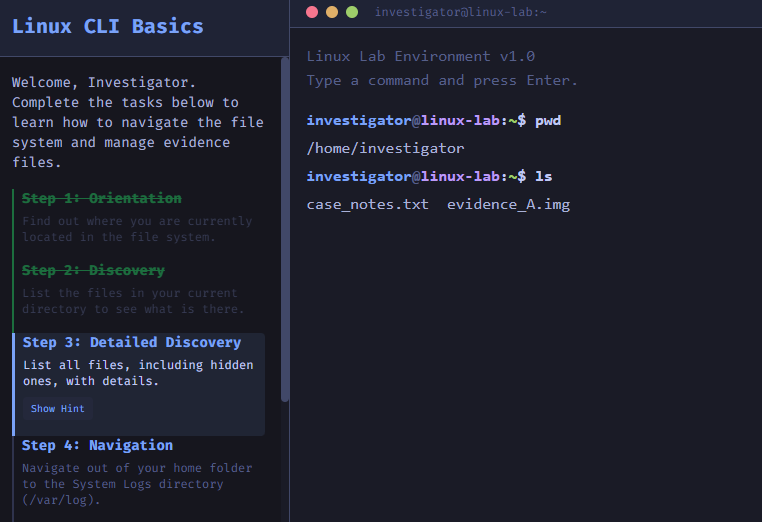The height and width of the screenshot is (522, 762).
Task: Click case_notes.txt in the terminal output
Action: (x=367, y=204)
